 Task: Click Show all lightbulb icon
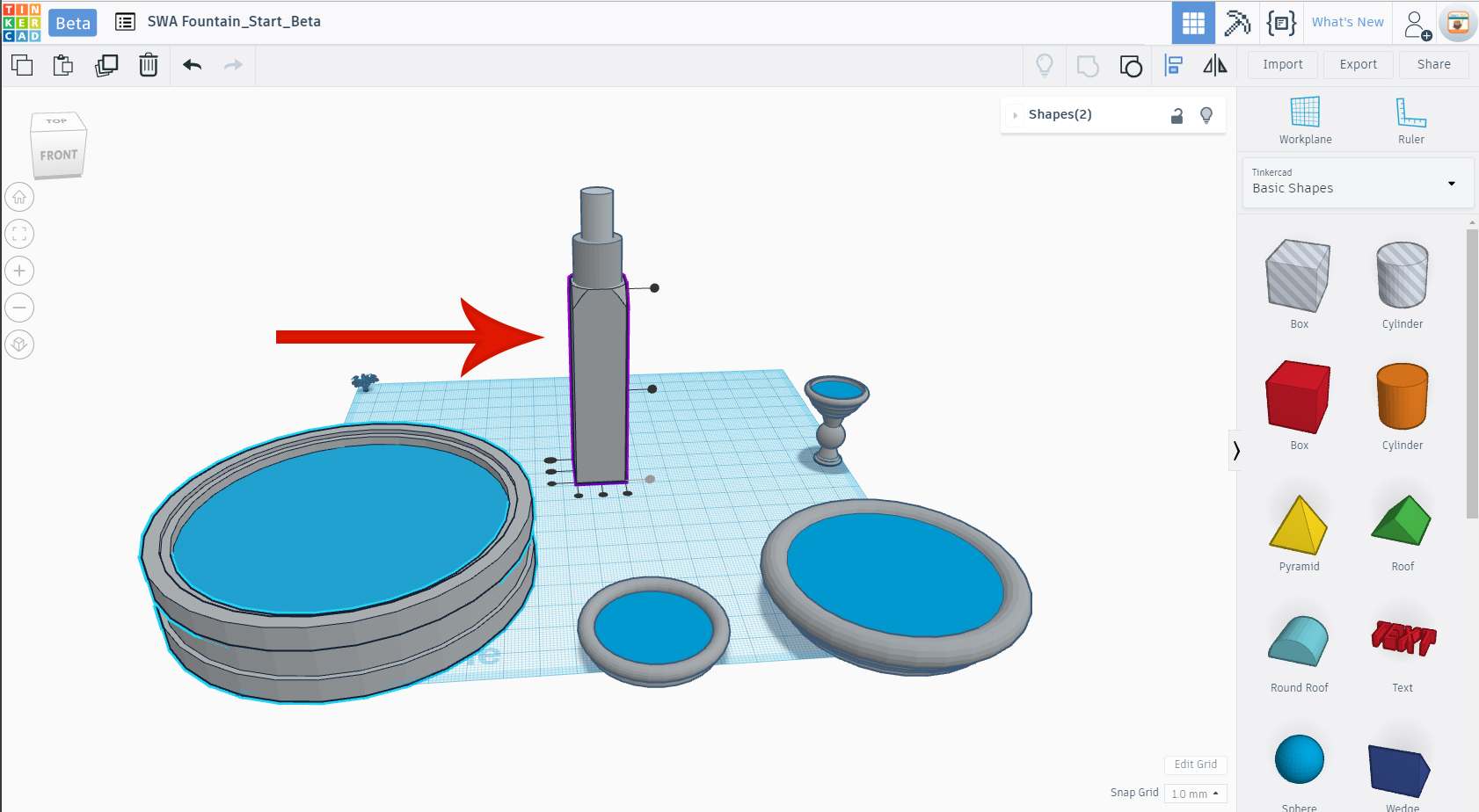tap(1045, 65)
